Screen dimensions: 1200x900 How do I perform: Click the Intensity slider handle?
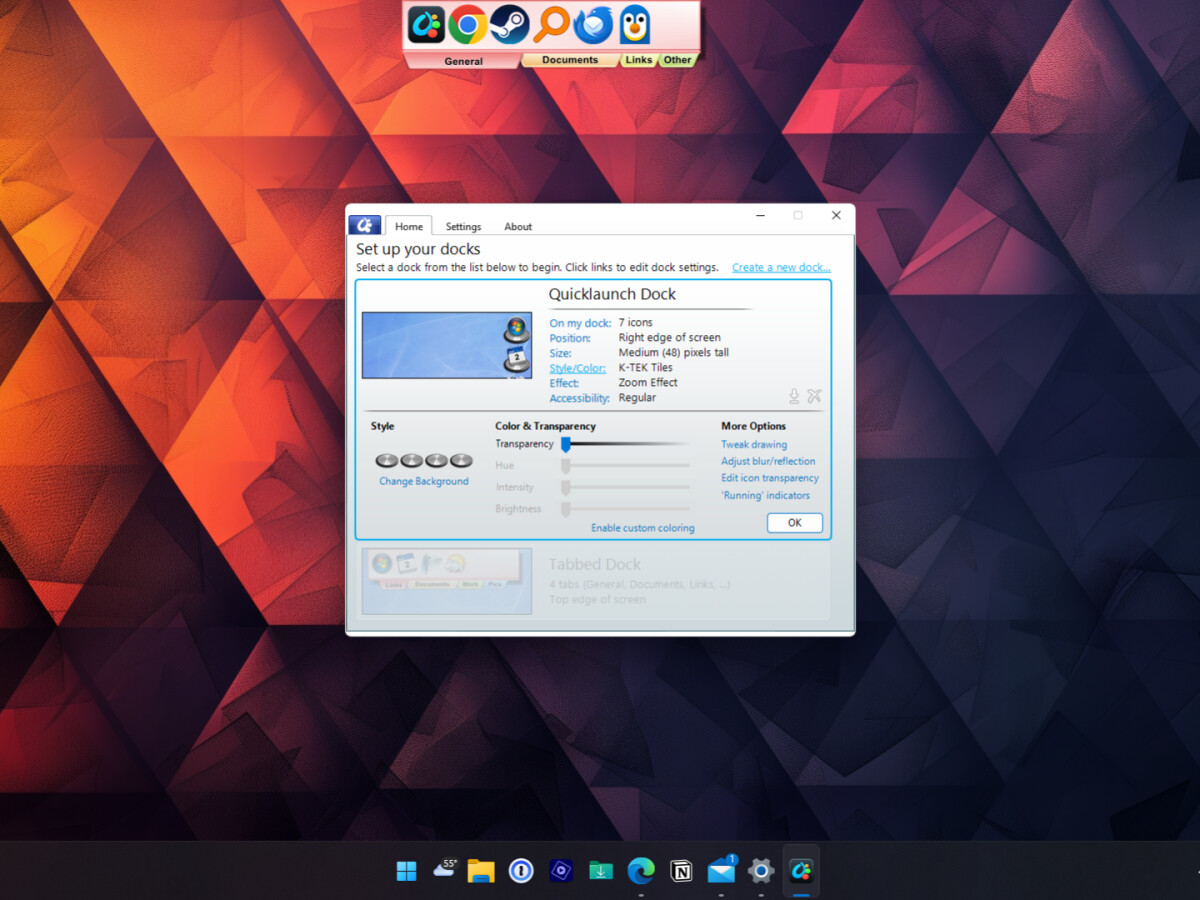[565, 487]
